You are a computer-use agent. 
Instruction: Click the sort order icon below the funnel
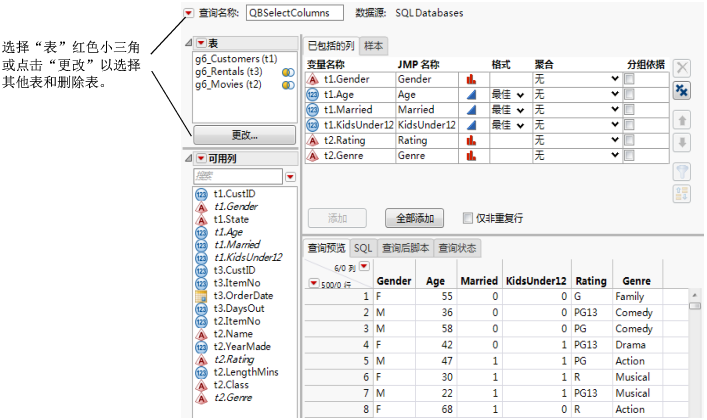682,194
